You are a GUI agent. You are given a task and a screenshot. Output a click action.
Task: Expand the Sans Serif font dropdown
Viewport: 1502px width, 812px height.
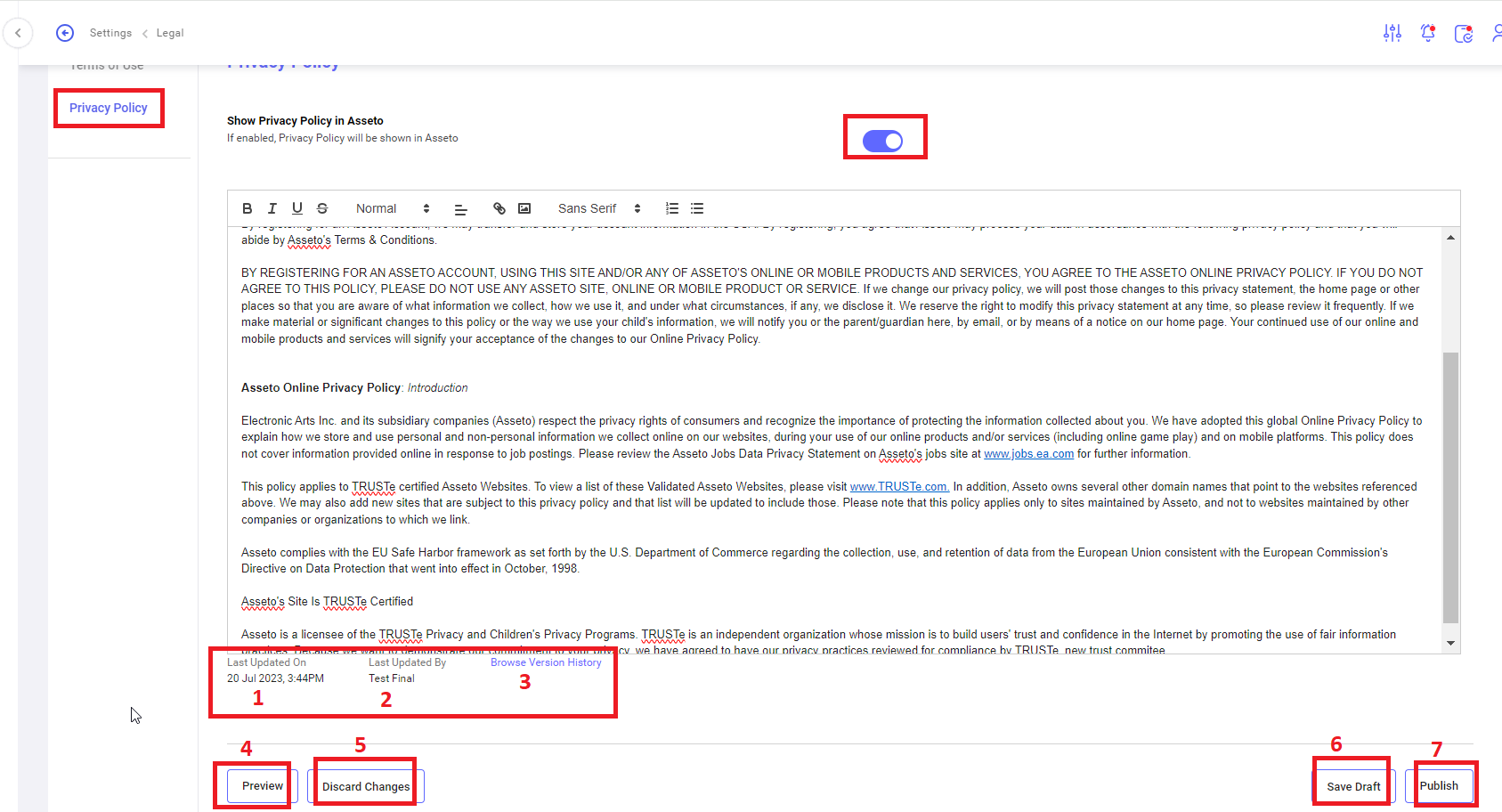[x=599, y=208]
